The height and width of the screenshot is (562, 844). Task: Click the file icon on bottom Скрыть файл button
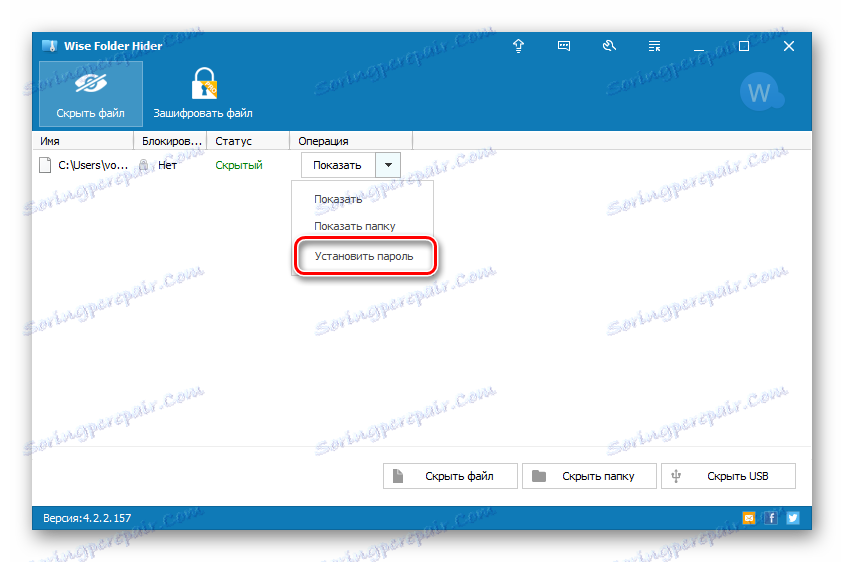398,476
